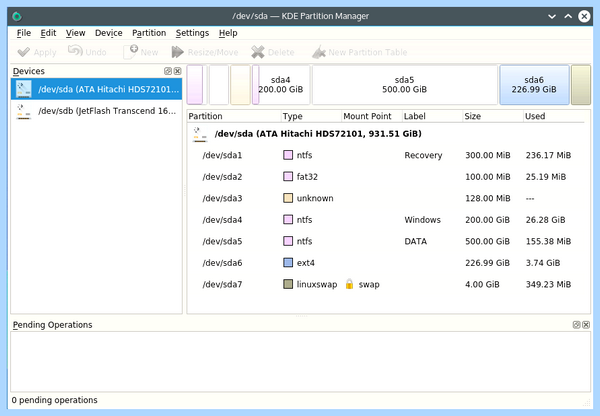Sort by the Label column header
This screenshot has height=416, width=600.
432,116
